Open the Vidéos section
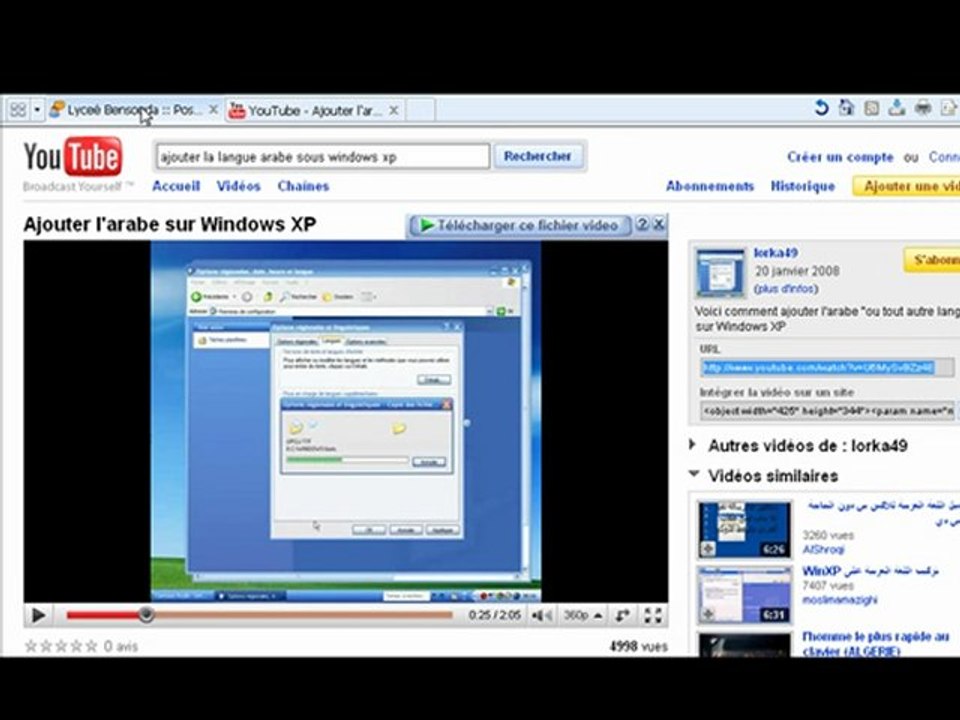 pos(238,186)
